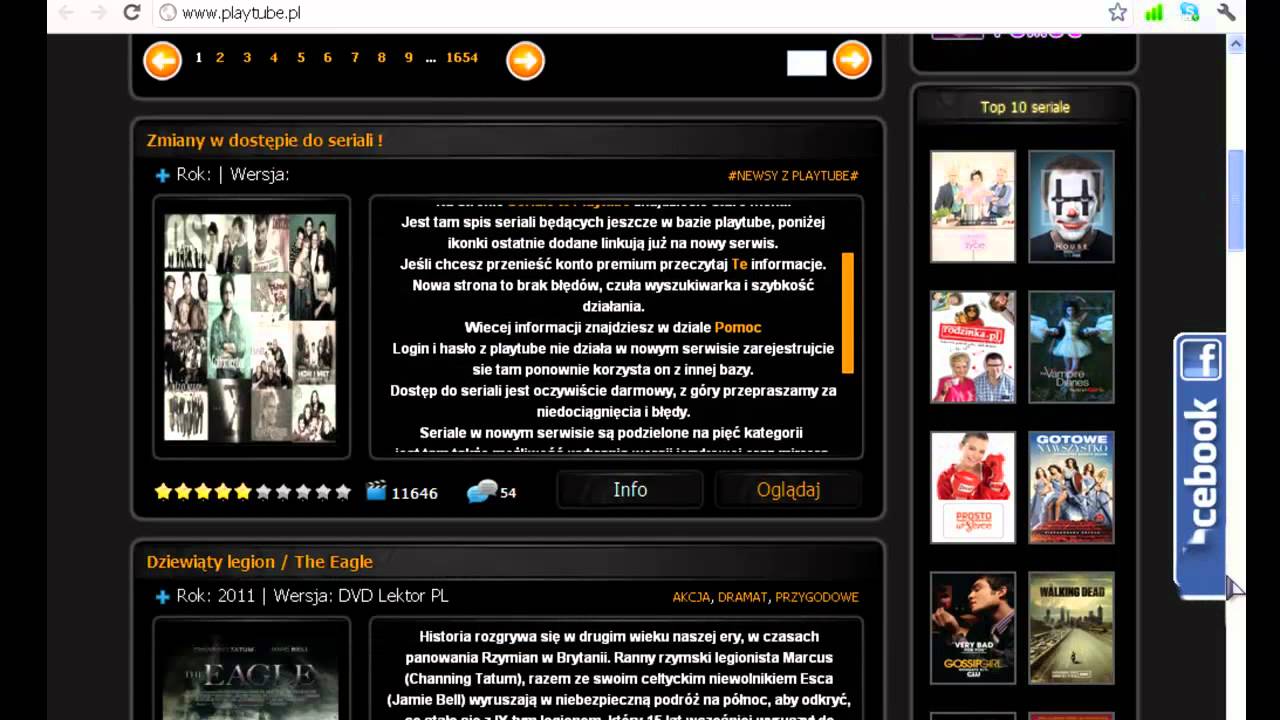This screenshot has width=1280, height=720.
Task: Open the Gotowe na wszystko poster
Action: pyautogui.click(x=1071, y=487)
